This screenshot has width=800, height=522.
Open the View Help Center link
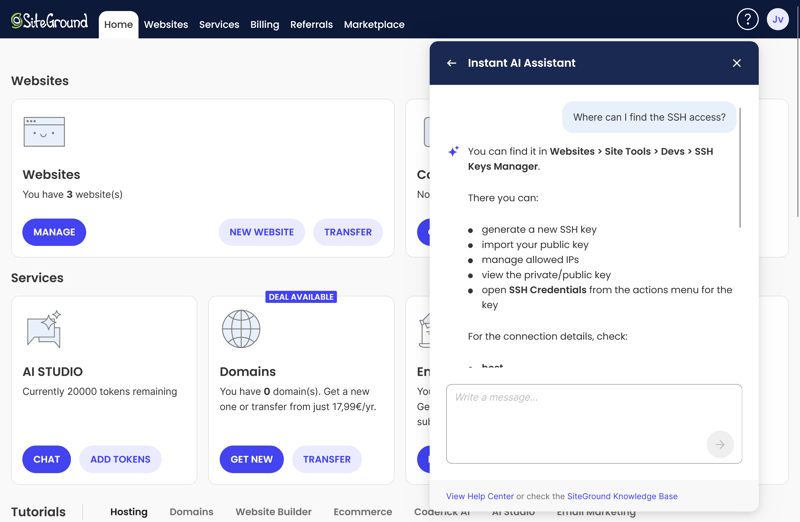point(480,496)
